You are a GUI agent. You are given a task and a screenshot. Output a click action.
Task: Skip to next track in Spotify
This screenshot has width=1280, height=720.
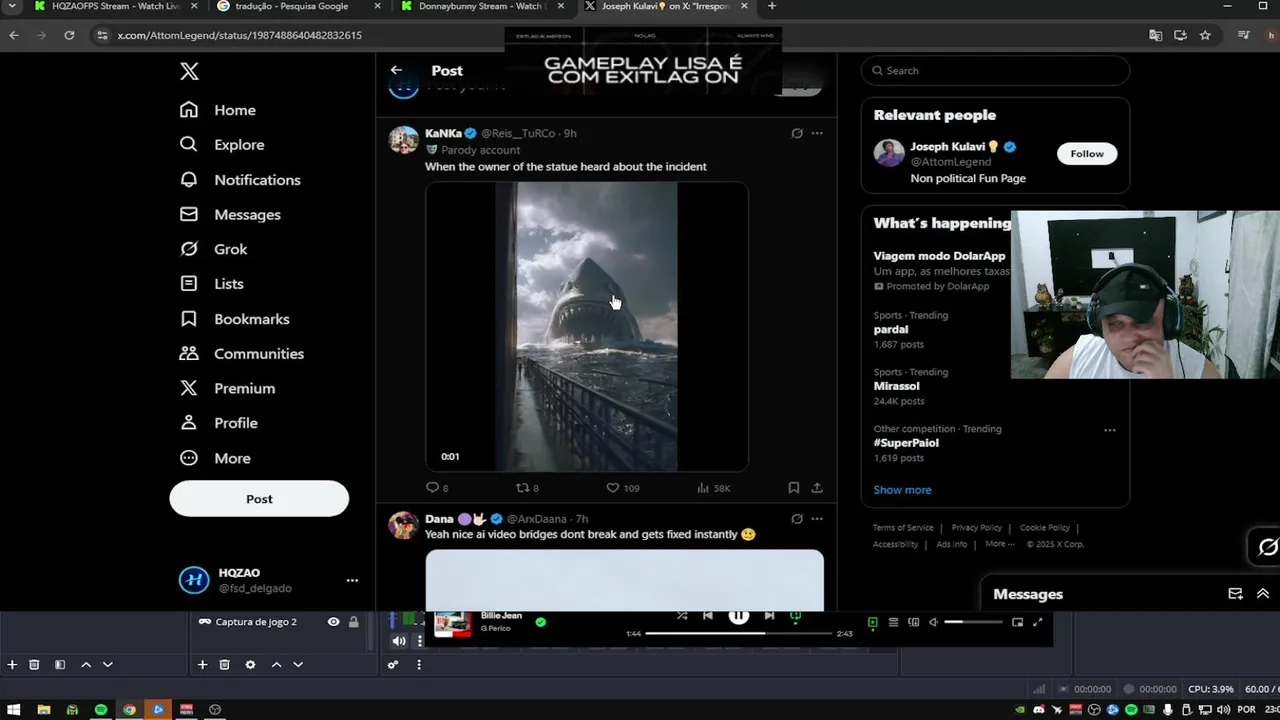(x=769, y=616)
